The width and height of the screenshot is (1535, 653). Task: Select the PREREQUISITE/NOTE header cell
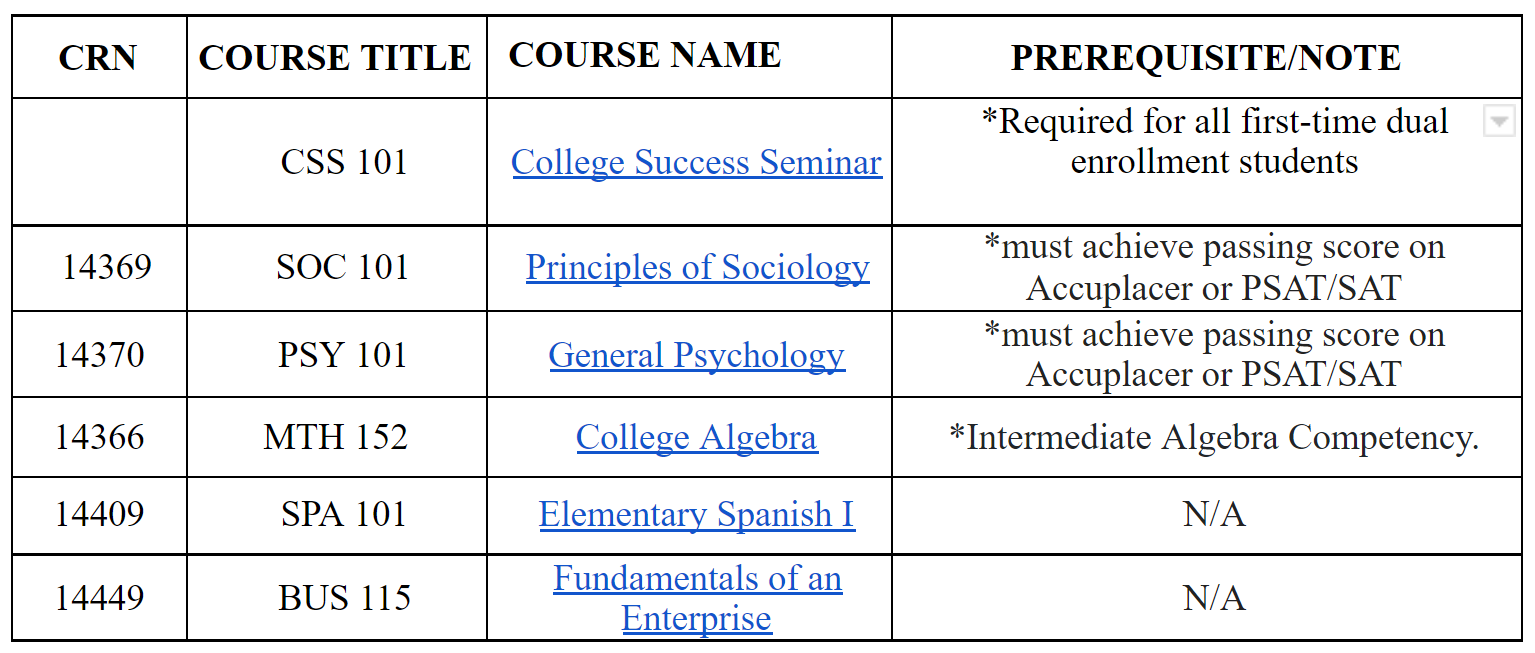tap(1207, 57)
